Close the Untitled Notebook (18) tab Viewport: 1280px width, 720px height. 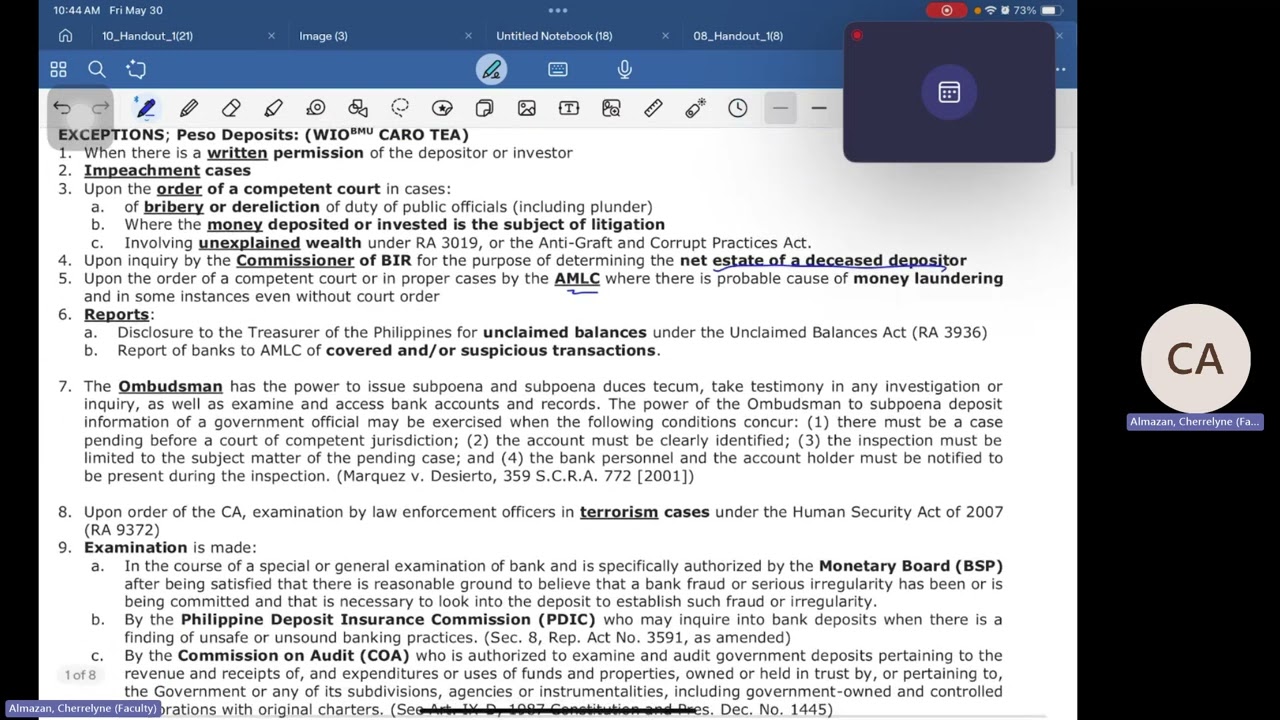tap(666, 36)
